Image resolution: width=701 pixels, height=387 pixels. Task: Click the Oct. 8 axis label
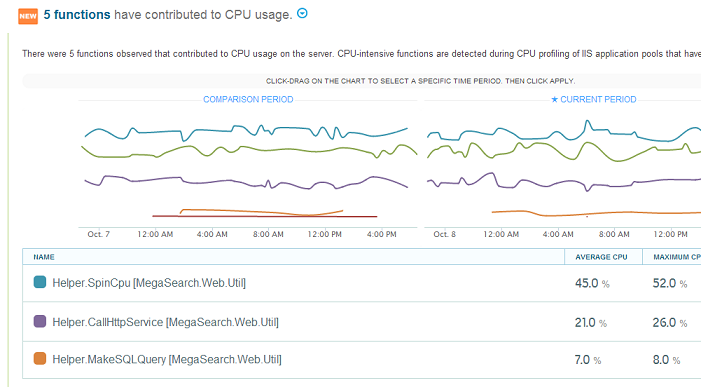click(x=444, y=234)
